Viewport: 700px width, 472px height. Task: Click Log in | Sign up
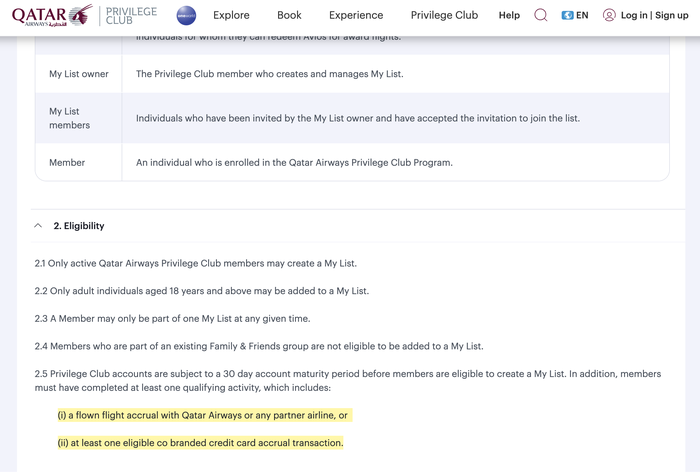point(654,15)
